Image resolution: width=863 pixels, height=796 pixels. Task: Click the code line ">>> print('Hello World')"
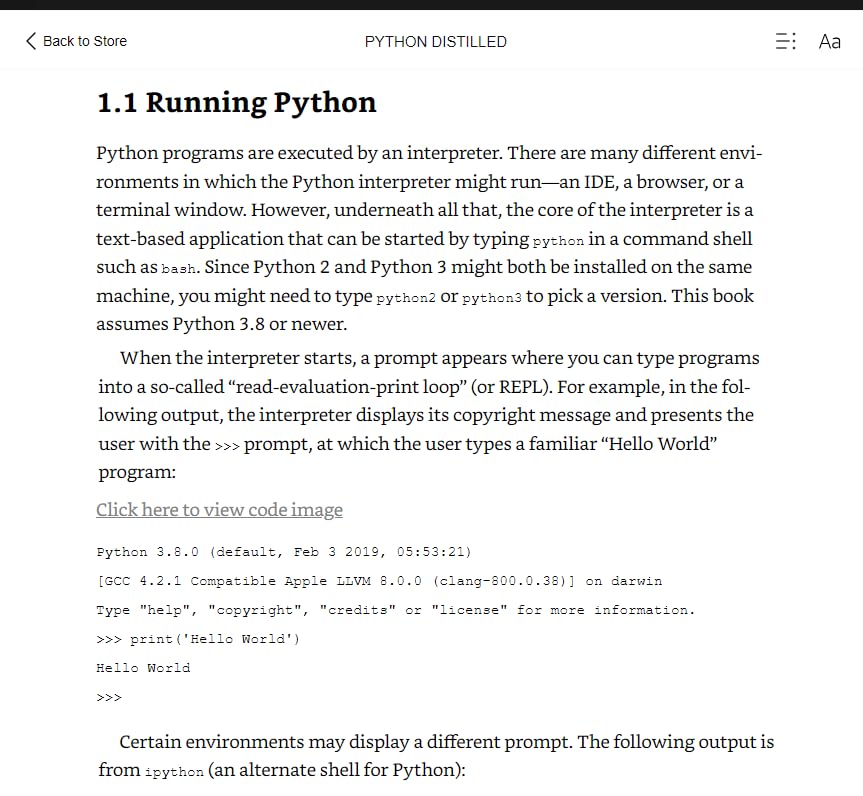point(198,639)
